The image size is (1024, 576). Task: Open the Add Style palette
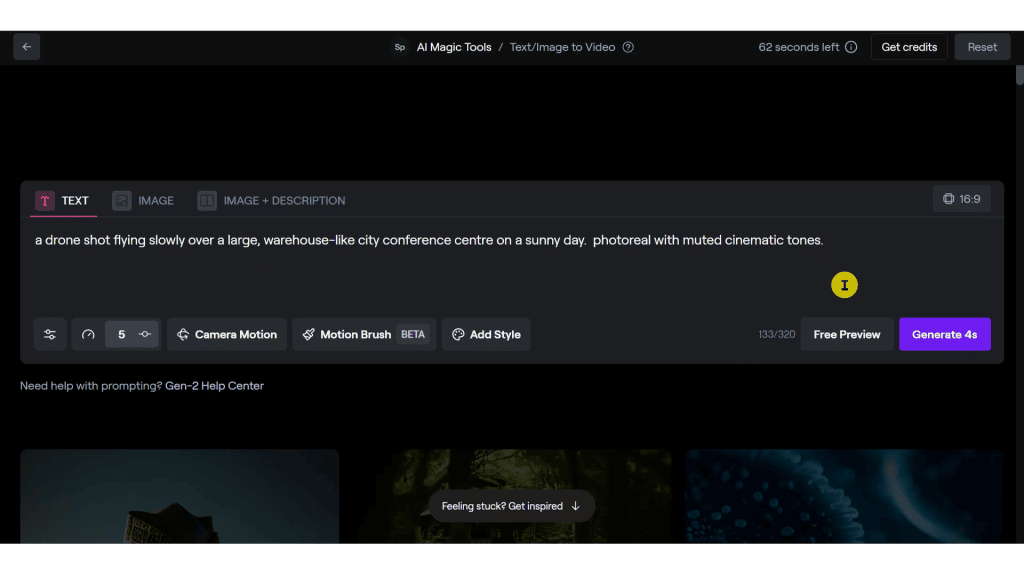pyautogui.click(x=486, y=334)
